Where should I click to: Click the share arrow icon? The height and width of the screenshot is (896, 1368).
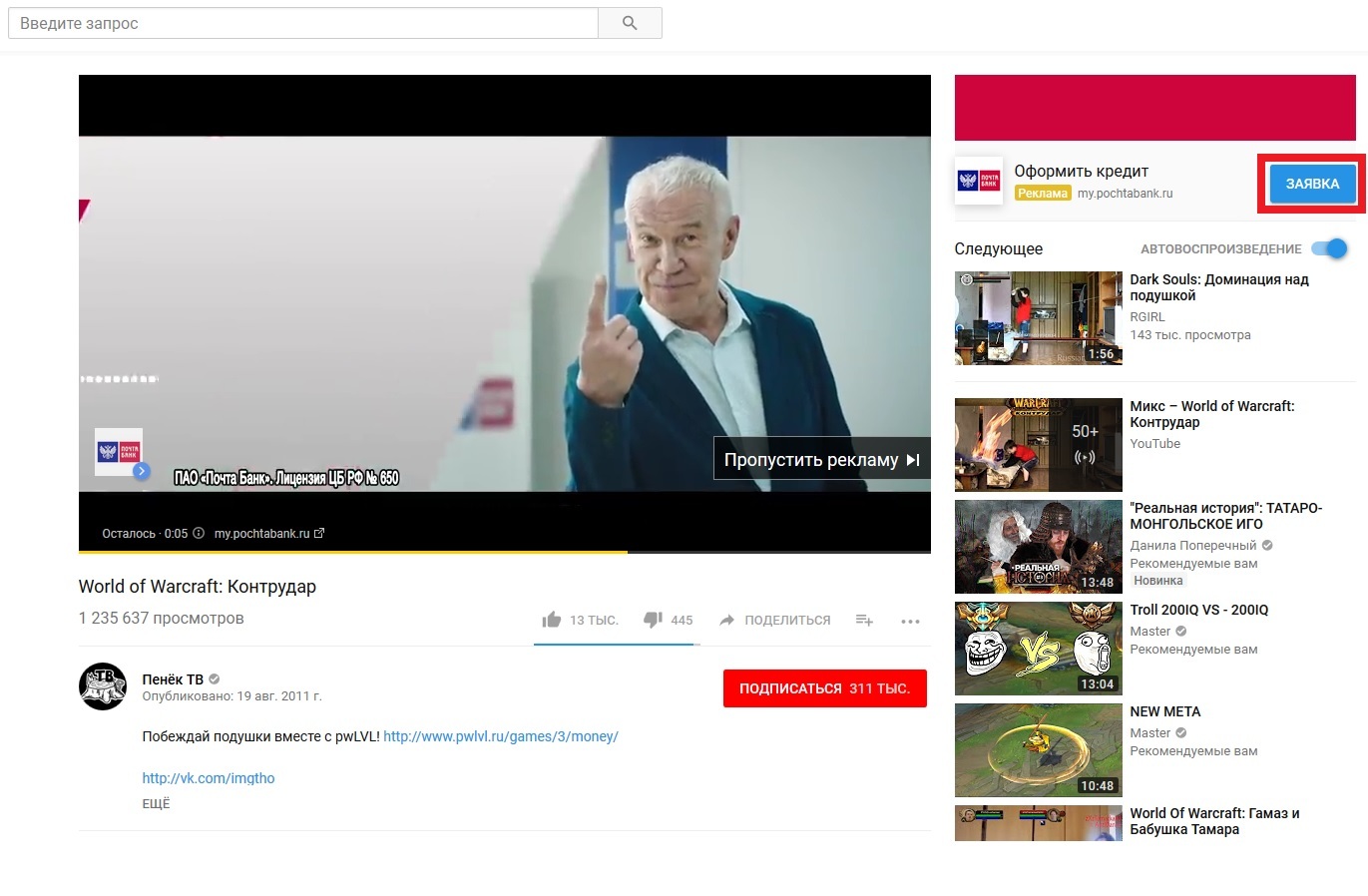coord(727,620)
